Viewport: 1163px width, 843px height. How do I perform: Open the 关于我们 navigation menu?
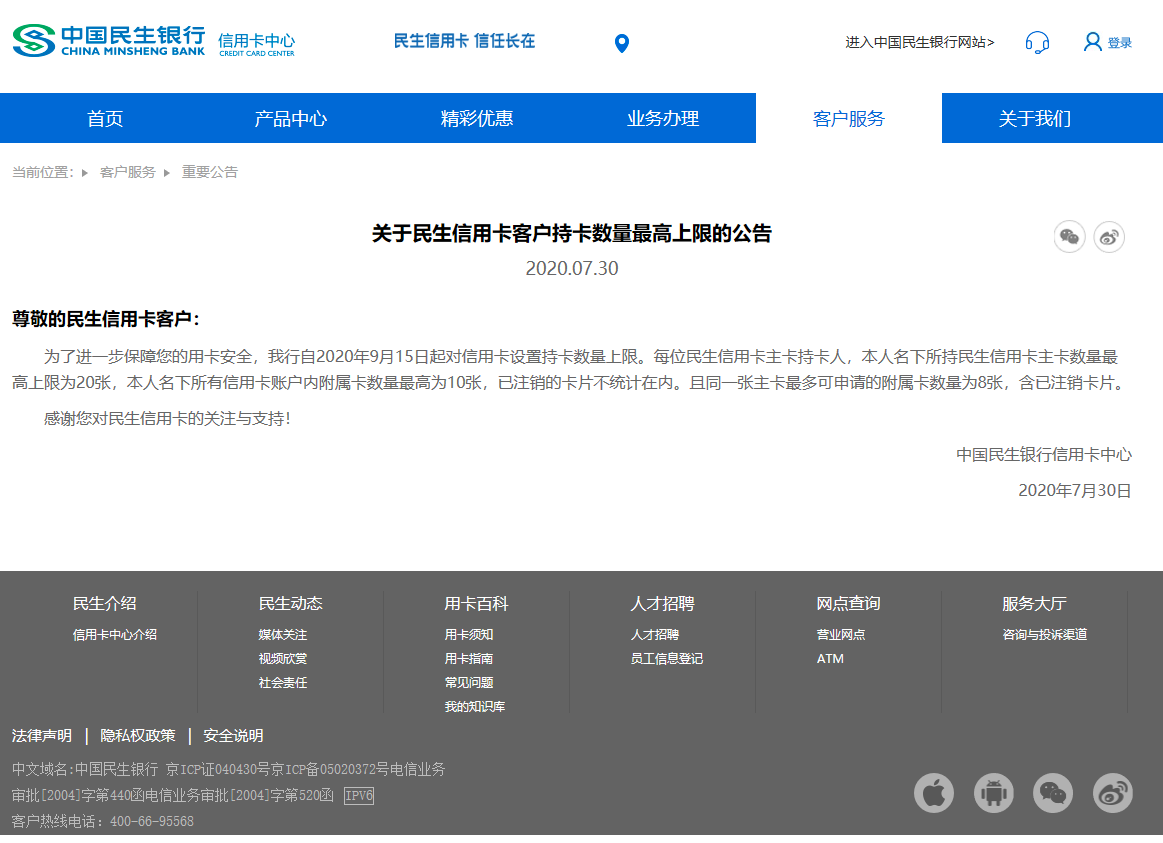pos(1035,119)
